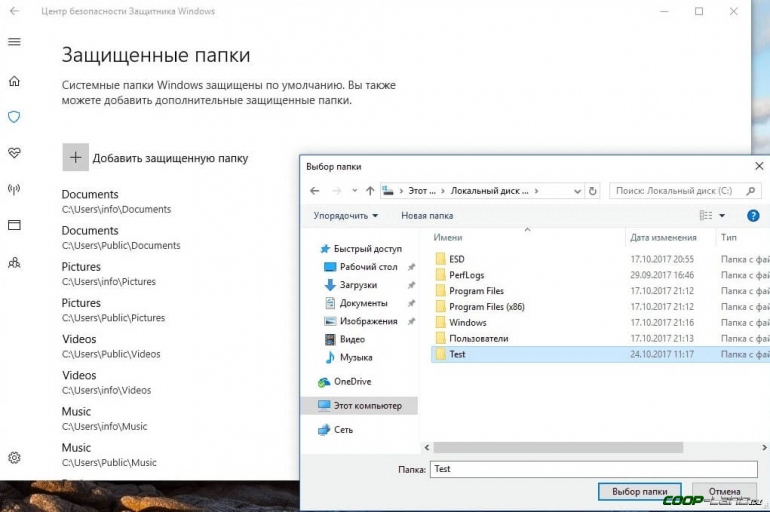The height and width of the screenshot is (512, 770).
Task: Open Device health heart icon
Action: pos(14,153)
